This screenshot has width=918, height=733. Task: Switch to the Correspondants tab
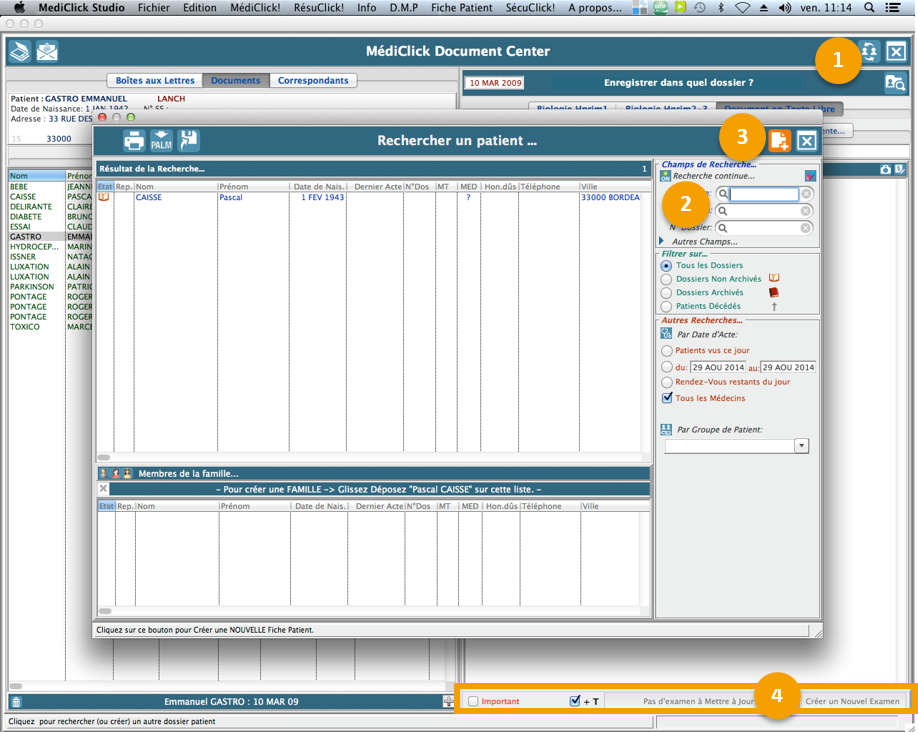point(313,81)
